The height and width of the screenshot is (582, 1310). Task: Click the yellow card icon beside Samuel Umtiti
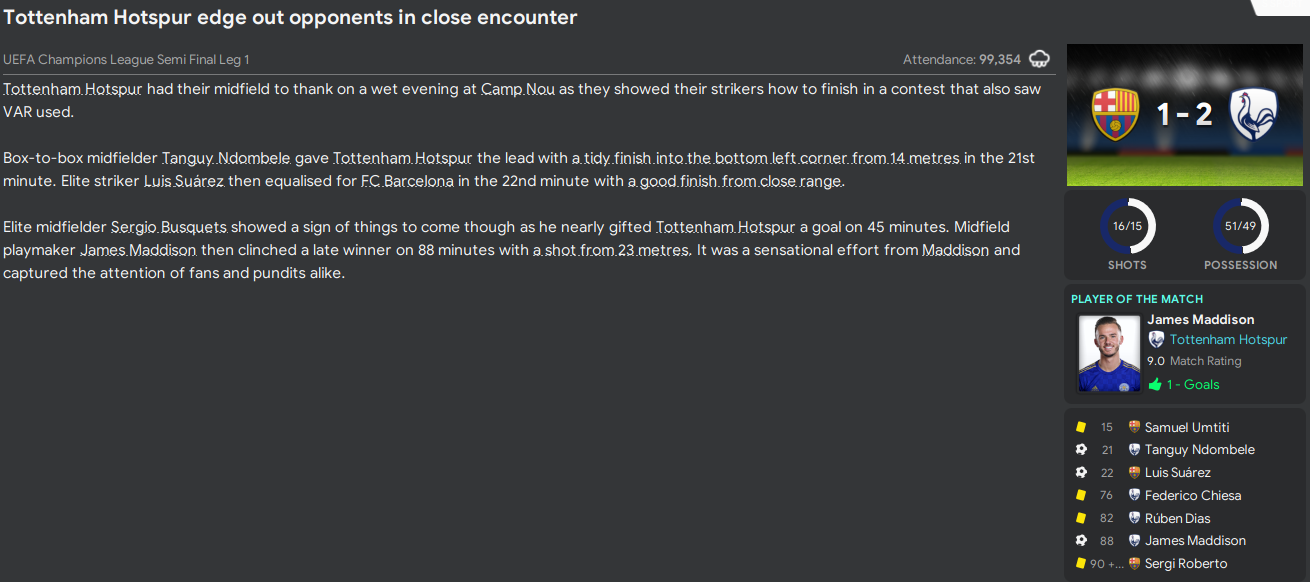click(x=1081, y=427)
